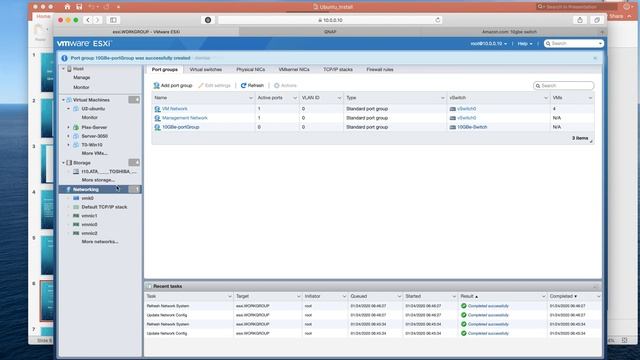Expand the Plex-Server VM node
The width and height of the screenshot is (640, 360).
pos(69,127)
